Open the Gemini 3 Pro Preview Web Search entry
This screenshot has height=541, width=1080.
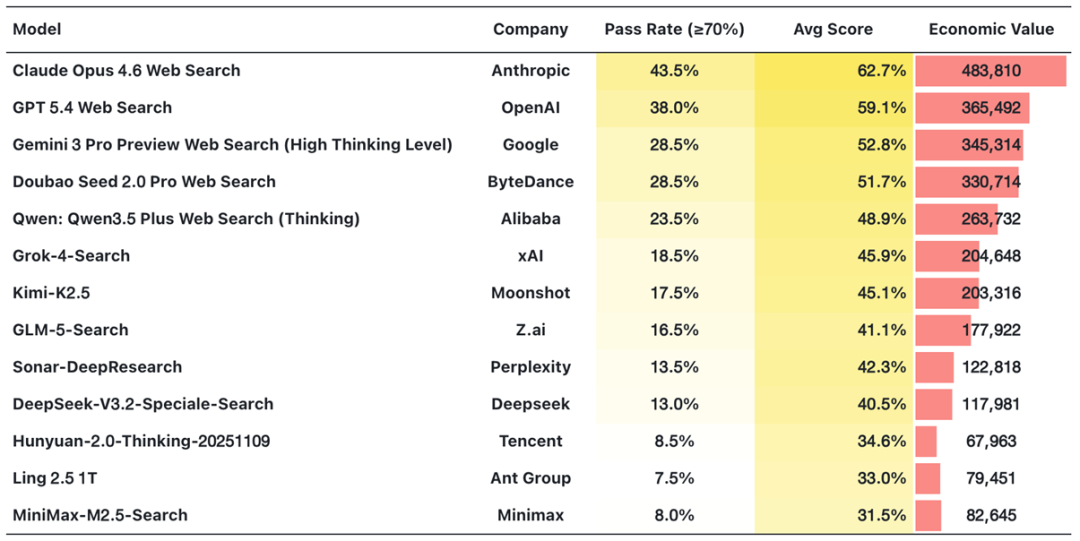(x=232, y=145)
